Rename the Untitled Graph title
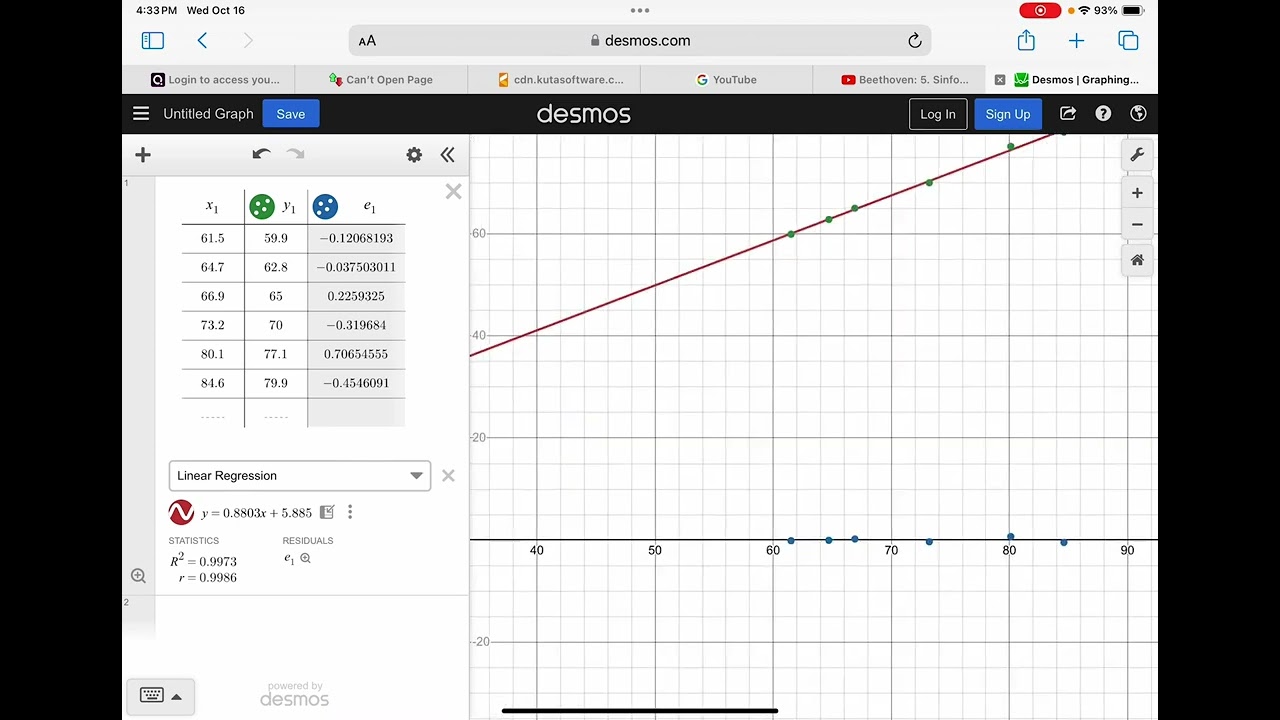This screenshot has height=720, width=1280. point(208,114)
